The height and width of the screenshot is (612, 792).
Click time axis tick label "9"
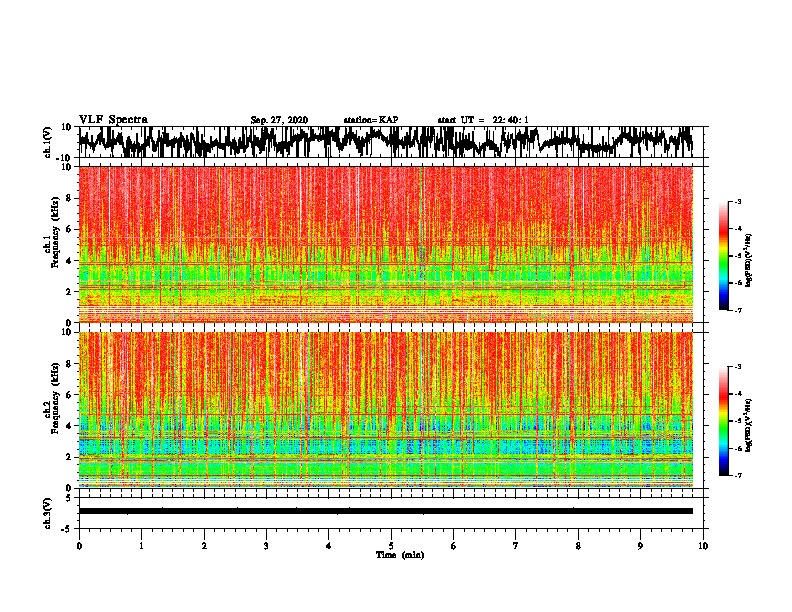click(x=640, y=546)
